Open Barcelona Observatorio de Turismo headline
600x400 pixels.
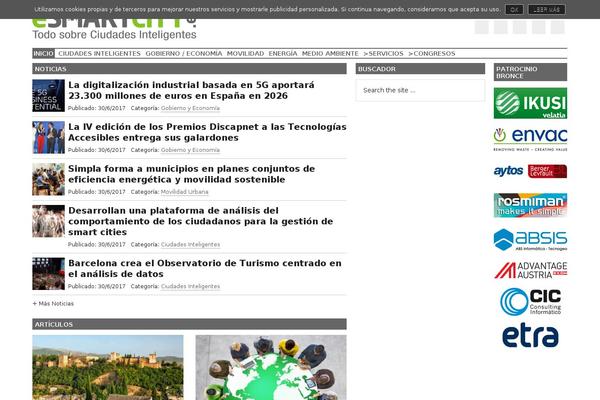(205, 268)
